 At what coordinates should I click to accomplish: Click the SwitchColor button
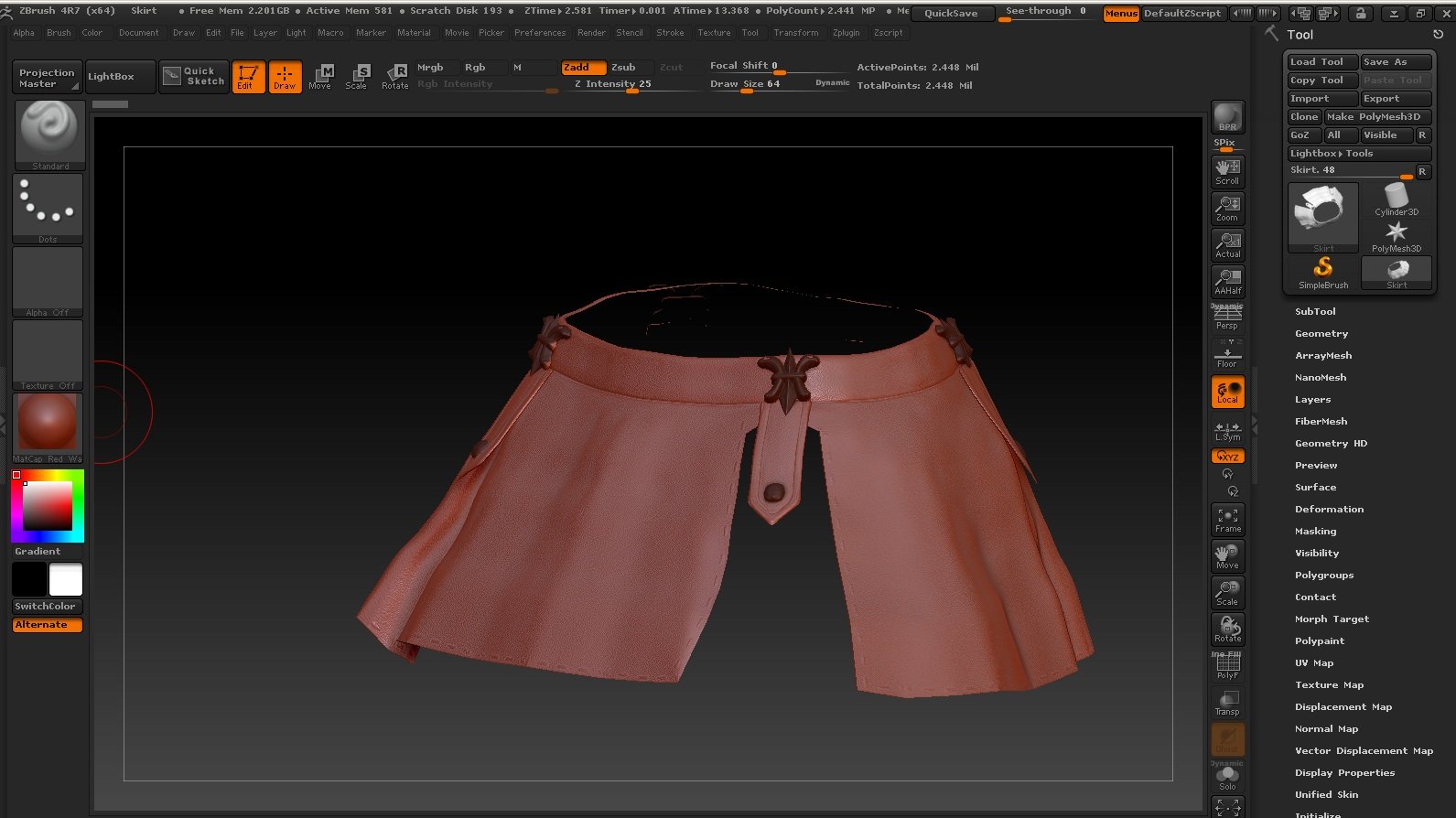[48, 607]
